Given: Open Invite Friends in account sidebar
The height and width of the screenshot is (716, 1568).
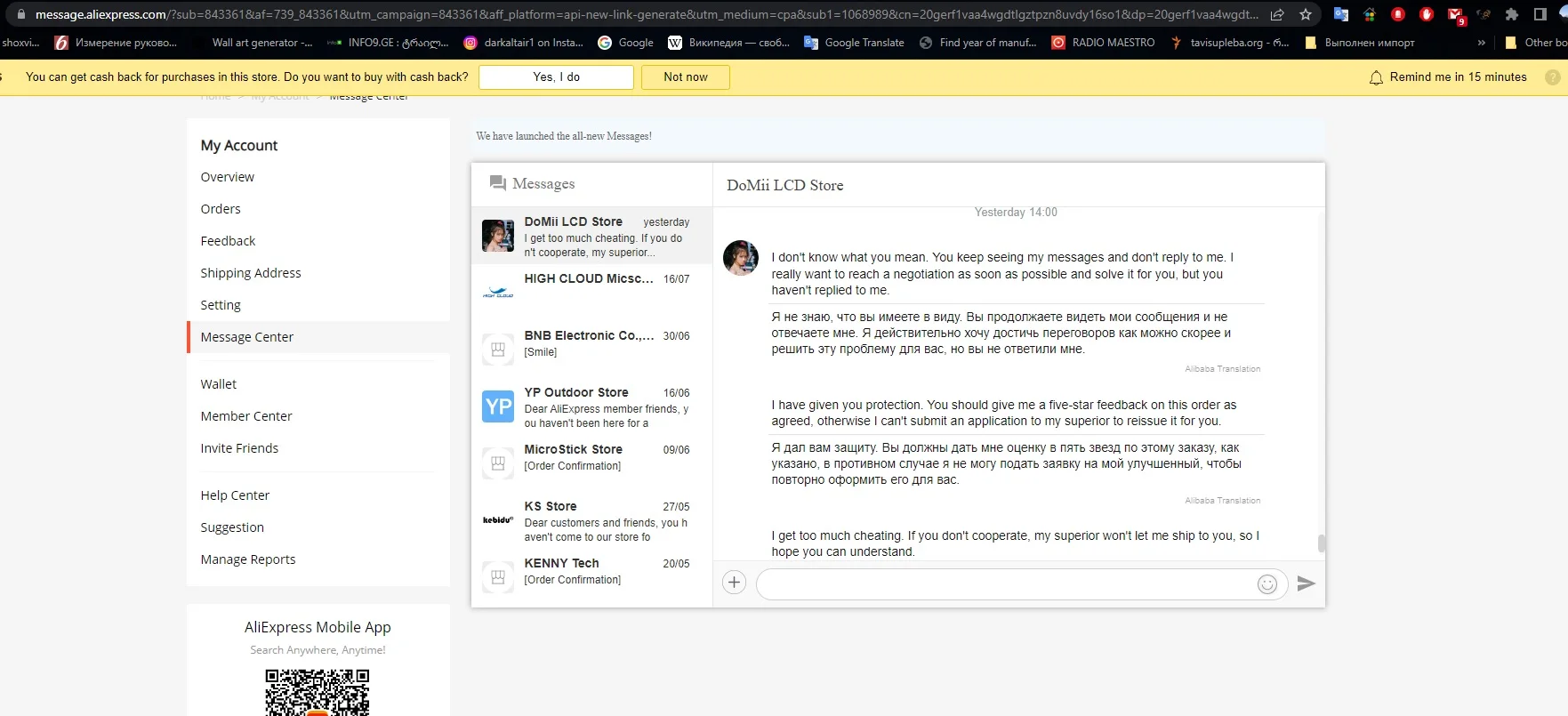Looking at the screenshot, I should pyautogui.click(x=239, y=448).
